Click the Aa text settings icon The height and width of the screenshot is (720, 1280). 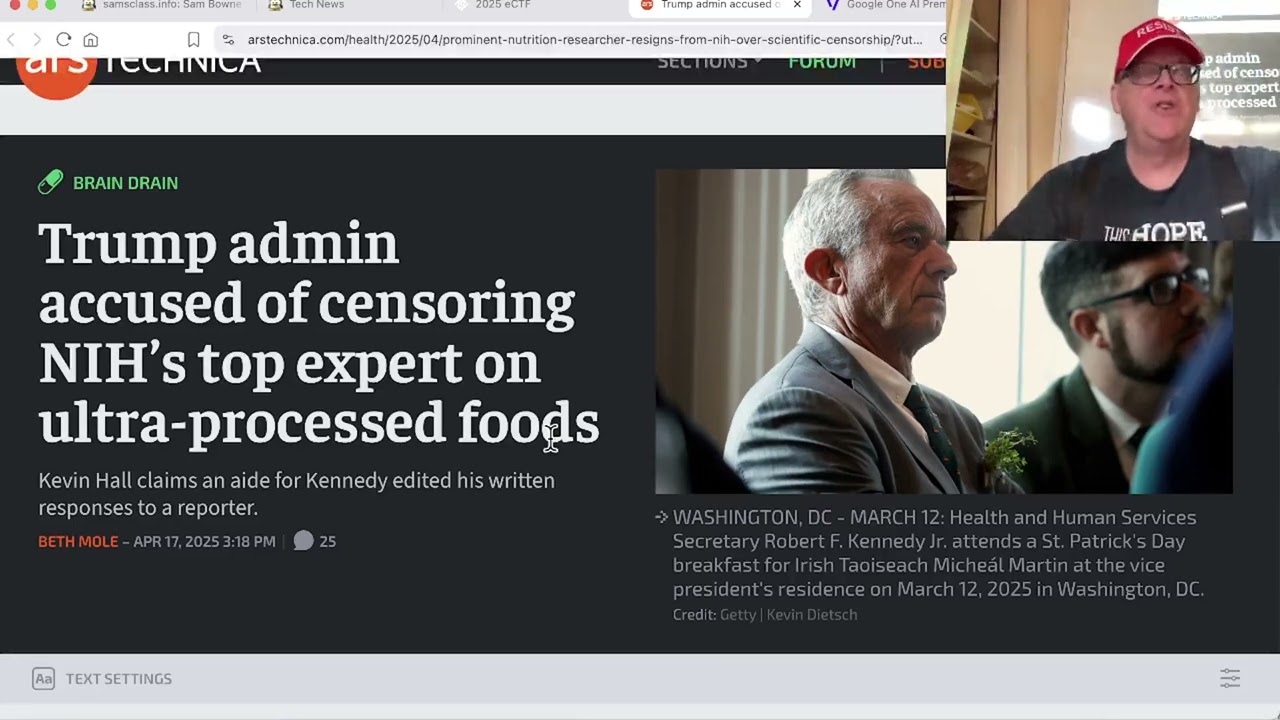[x=43, y=679]
